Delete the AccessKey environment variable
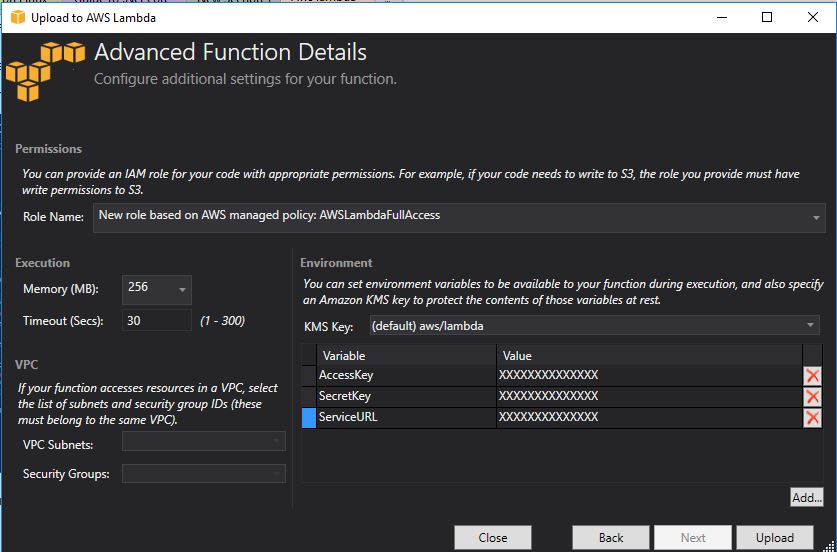Image resolution: width=837 pixels, height=552 pixels. point(812,376)
